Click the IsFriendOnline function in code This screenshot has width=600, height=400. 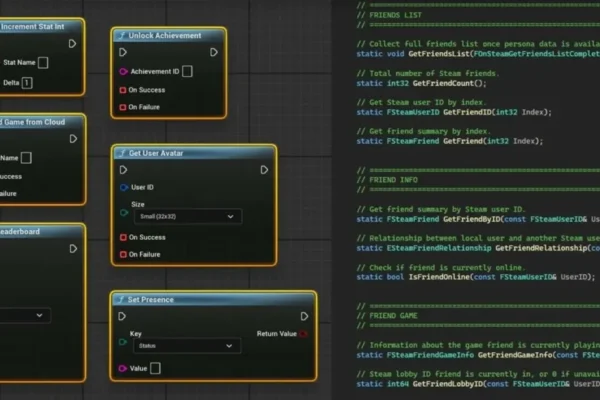(x=439, y=277)
